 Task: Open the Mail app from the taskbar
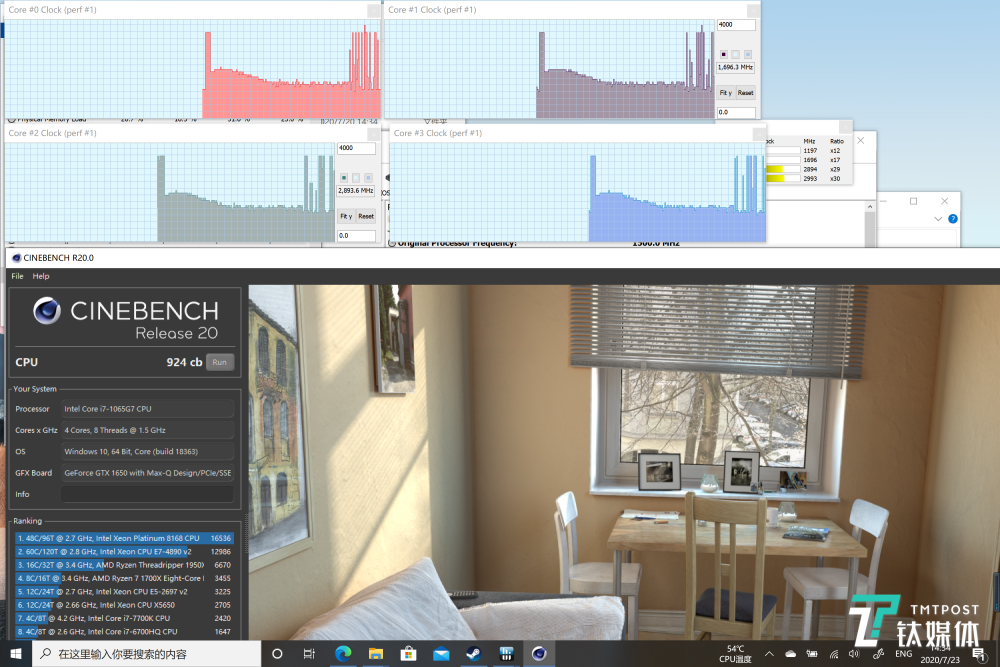point(441,654)
